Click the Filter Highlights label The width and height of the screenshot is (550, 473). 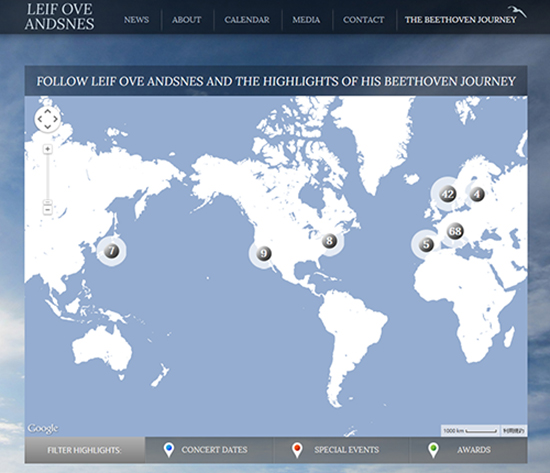pyautogui.click(x=85, y=450)
